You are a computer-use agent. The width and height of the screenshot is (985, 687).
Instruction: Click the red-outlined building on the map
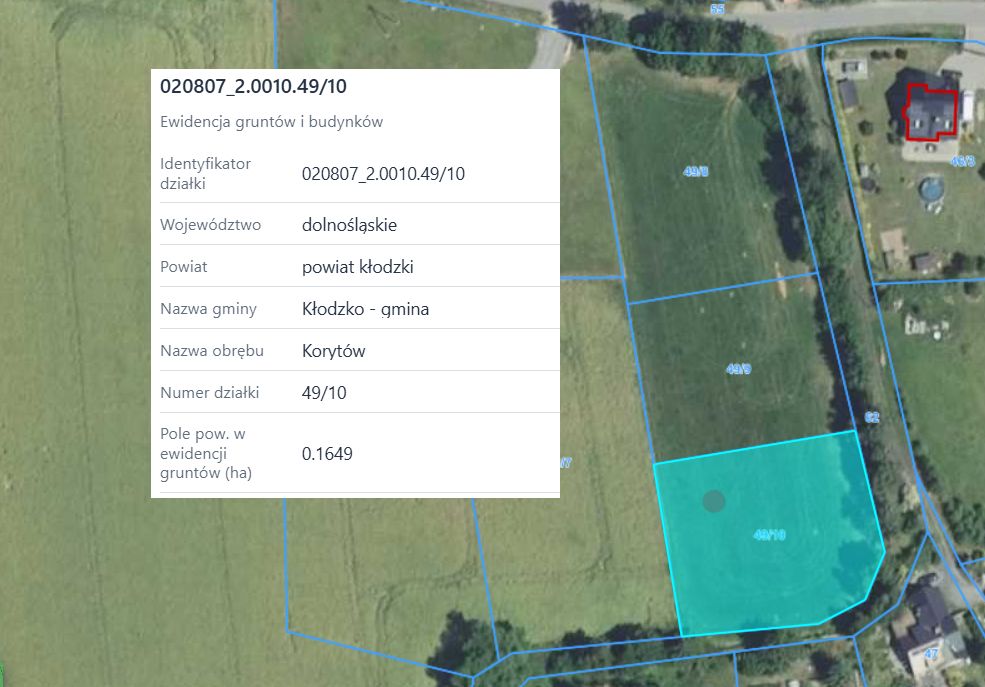coord(930,112)
